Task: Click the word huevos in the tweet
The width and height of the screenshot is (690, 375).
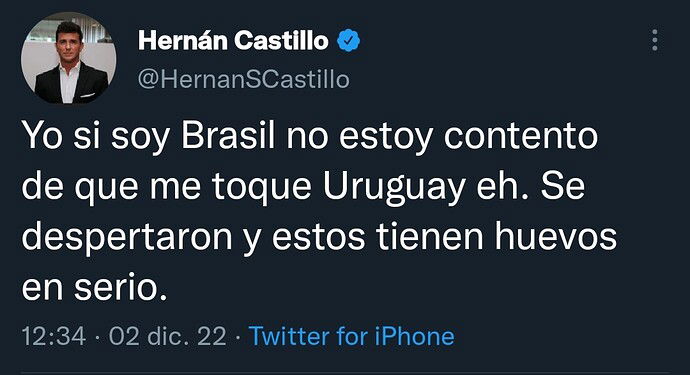Action: 556,236
